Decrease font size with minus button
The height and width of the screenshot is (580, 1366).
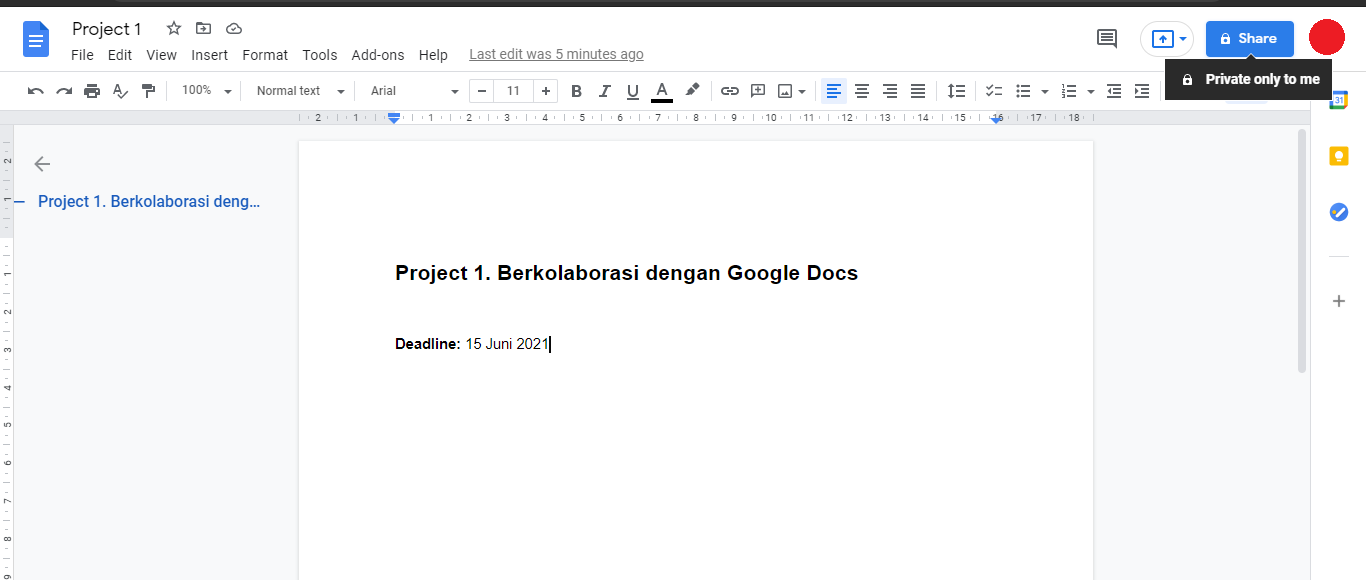[482, 91]
